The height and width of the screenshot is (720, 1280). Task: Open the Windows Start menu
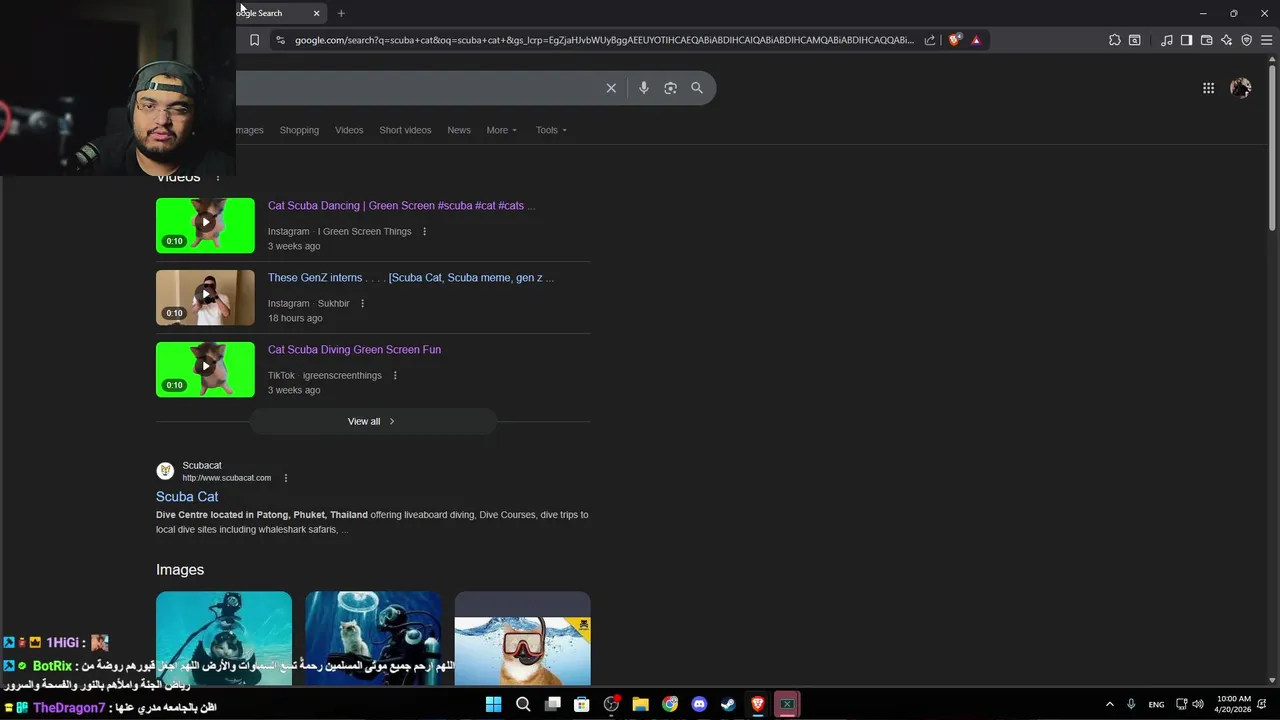pos(493,704)
